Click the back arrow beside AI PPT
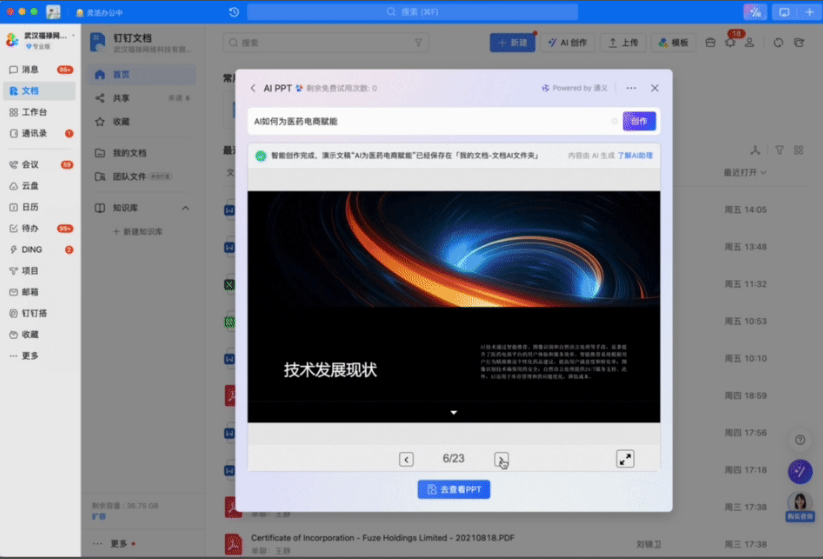823x559 pixels. 253,88
